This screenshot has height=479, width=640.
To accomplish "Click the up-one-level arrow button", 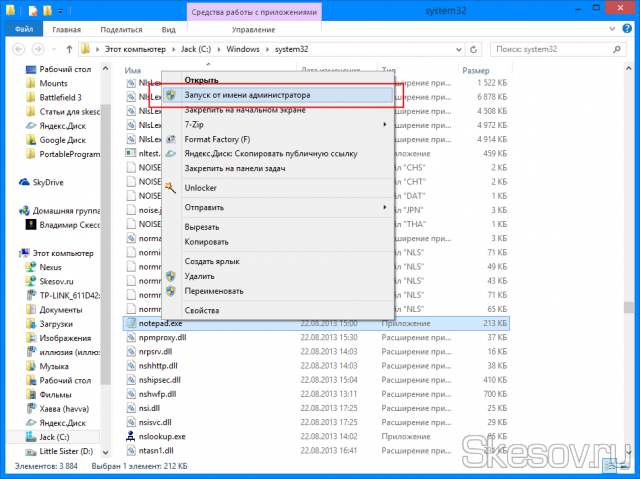I will [x=67, y=48].
